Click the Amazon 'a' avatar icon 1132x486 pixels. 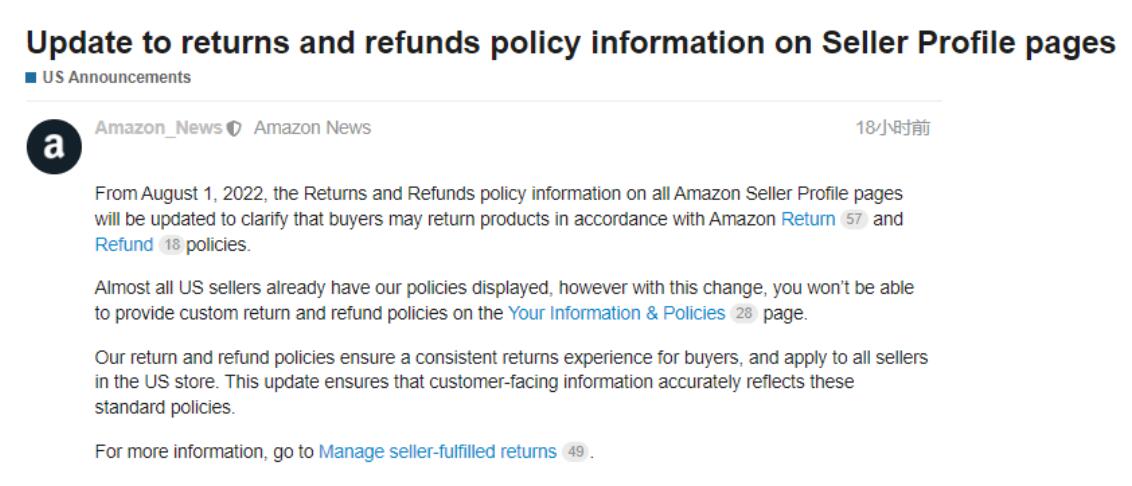tap(54, 147)
